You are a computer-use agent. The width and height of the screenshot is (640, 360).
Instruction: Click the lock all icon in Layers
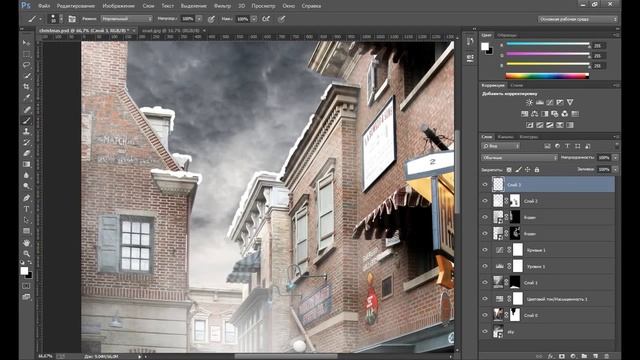pos(537,169)
